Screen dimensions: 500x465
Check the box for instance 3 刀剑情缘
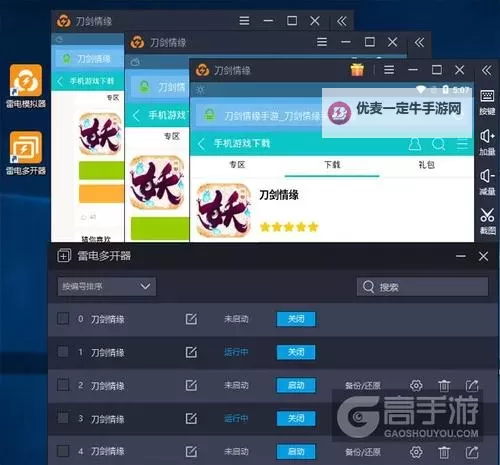(63, 418)
